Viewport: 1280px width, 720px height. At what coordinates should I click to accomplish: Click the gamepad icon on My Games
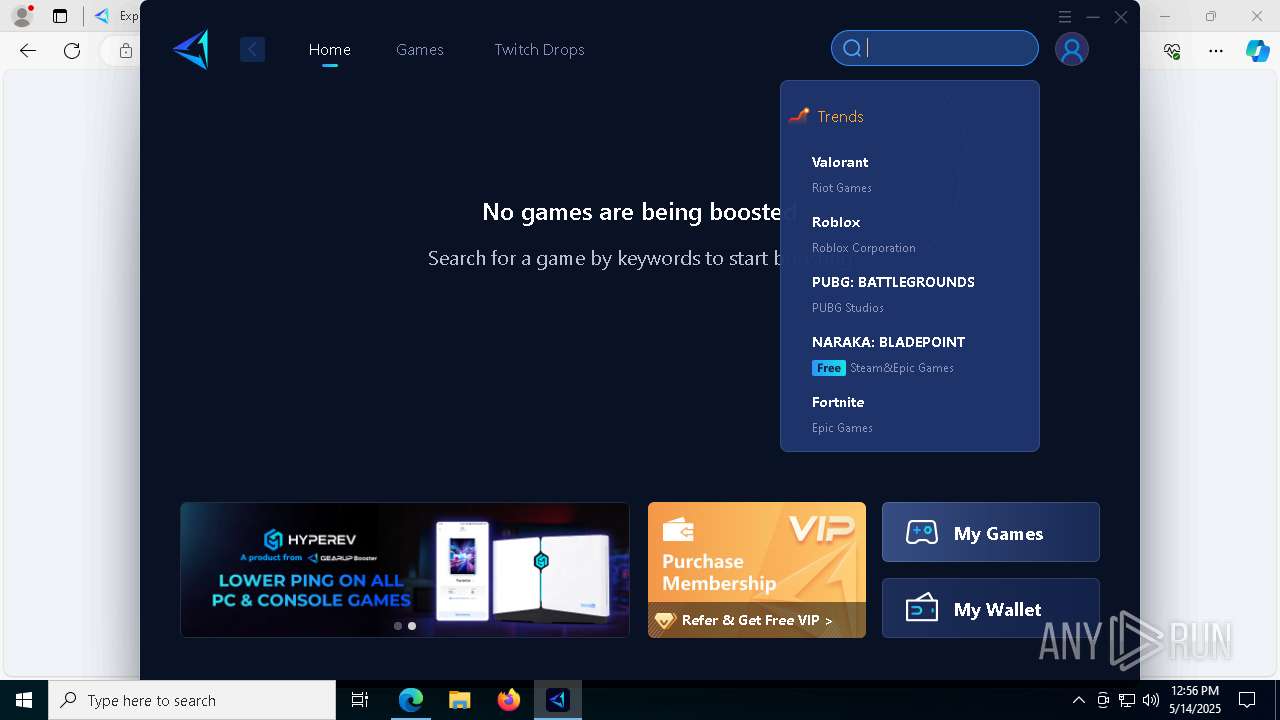click(x=922, y=533)
